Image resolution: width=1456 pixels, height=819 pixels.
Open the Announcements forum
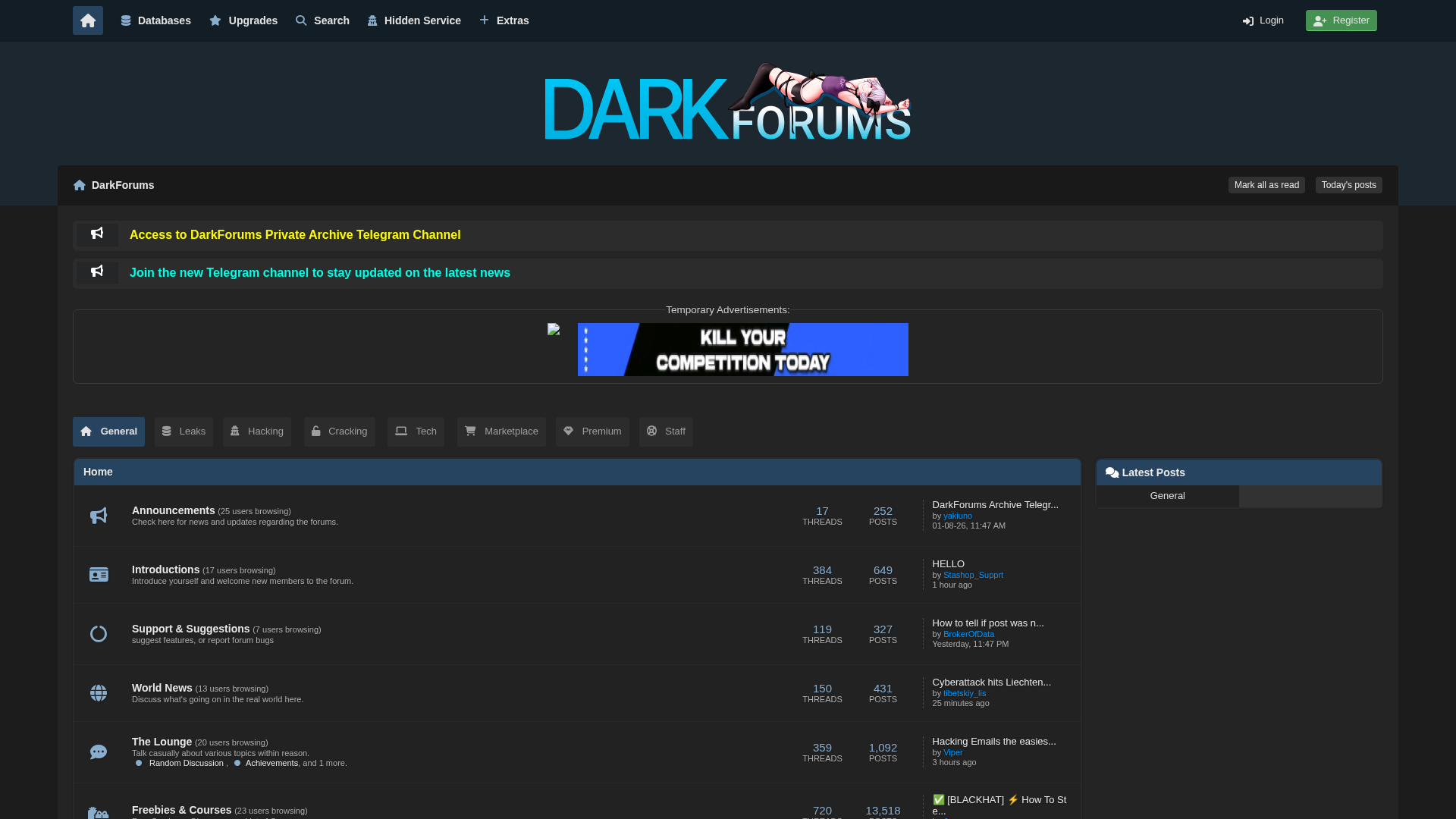[x=174, y=510]
